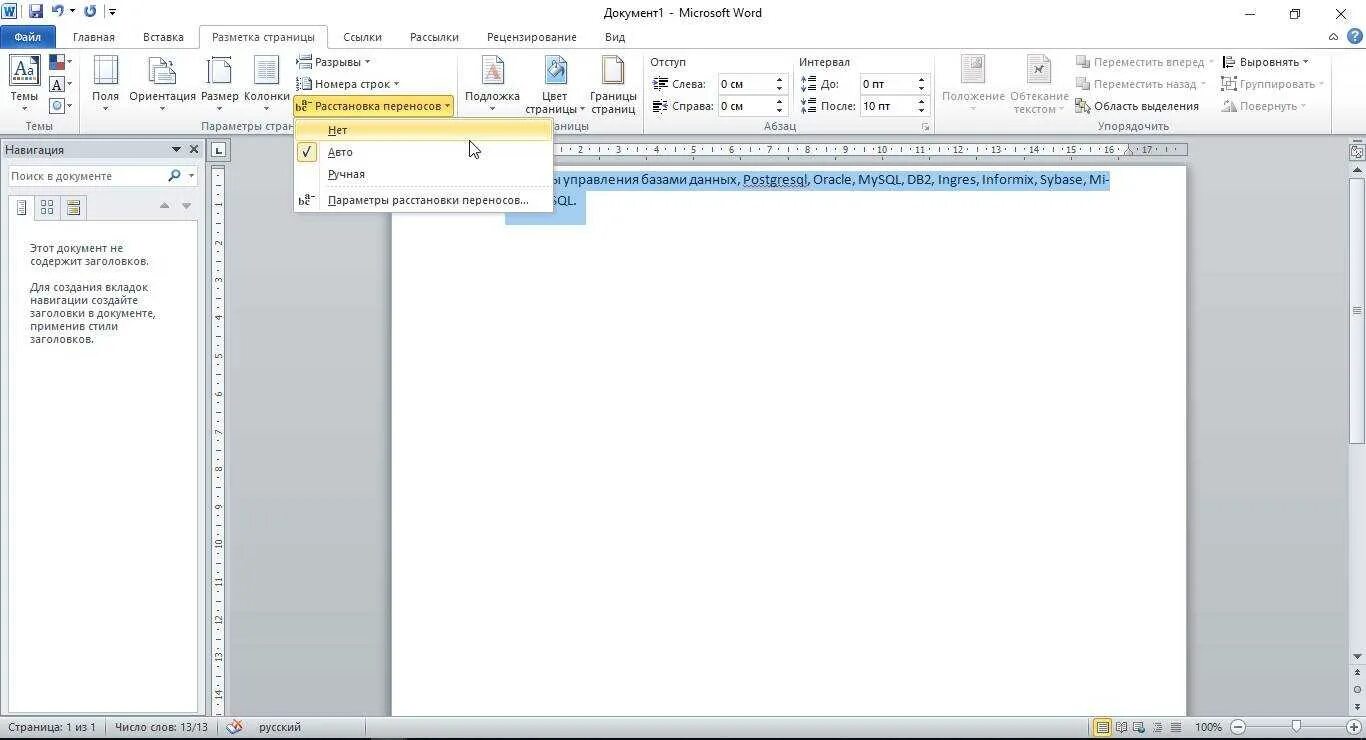Zoom out with minus button
Image resolution: width=1366 pixels, height=740 pixels.
1238,727
